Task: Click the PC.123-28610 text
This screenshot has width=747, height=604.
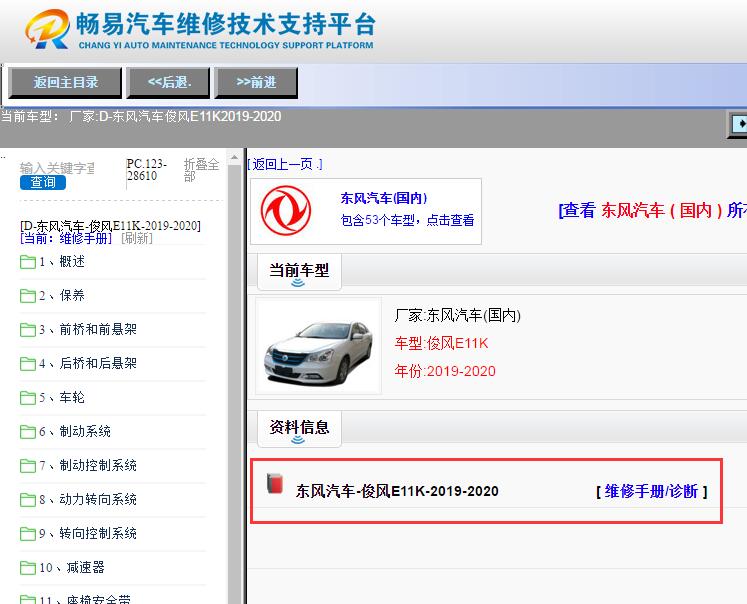Action: [x=147, y=170]
